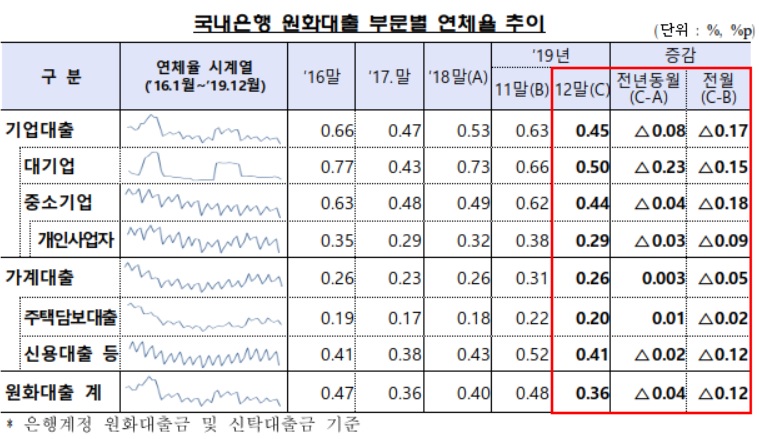Select the 전년동월 (C-A) column header

pyautogui.click(x=648, y=88)
